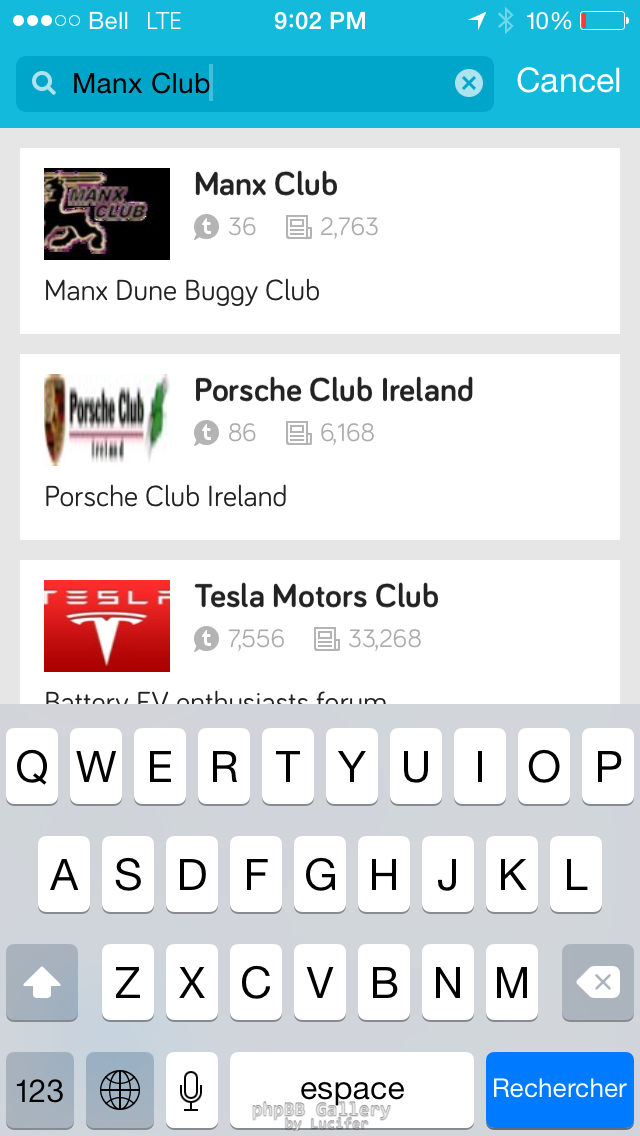This screenshot has width=640, height=1136.
Task: Tap the Porsche Club Ireland logo
Action: [x=107, y=420]
